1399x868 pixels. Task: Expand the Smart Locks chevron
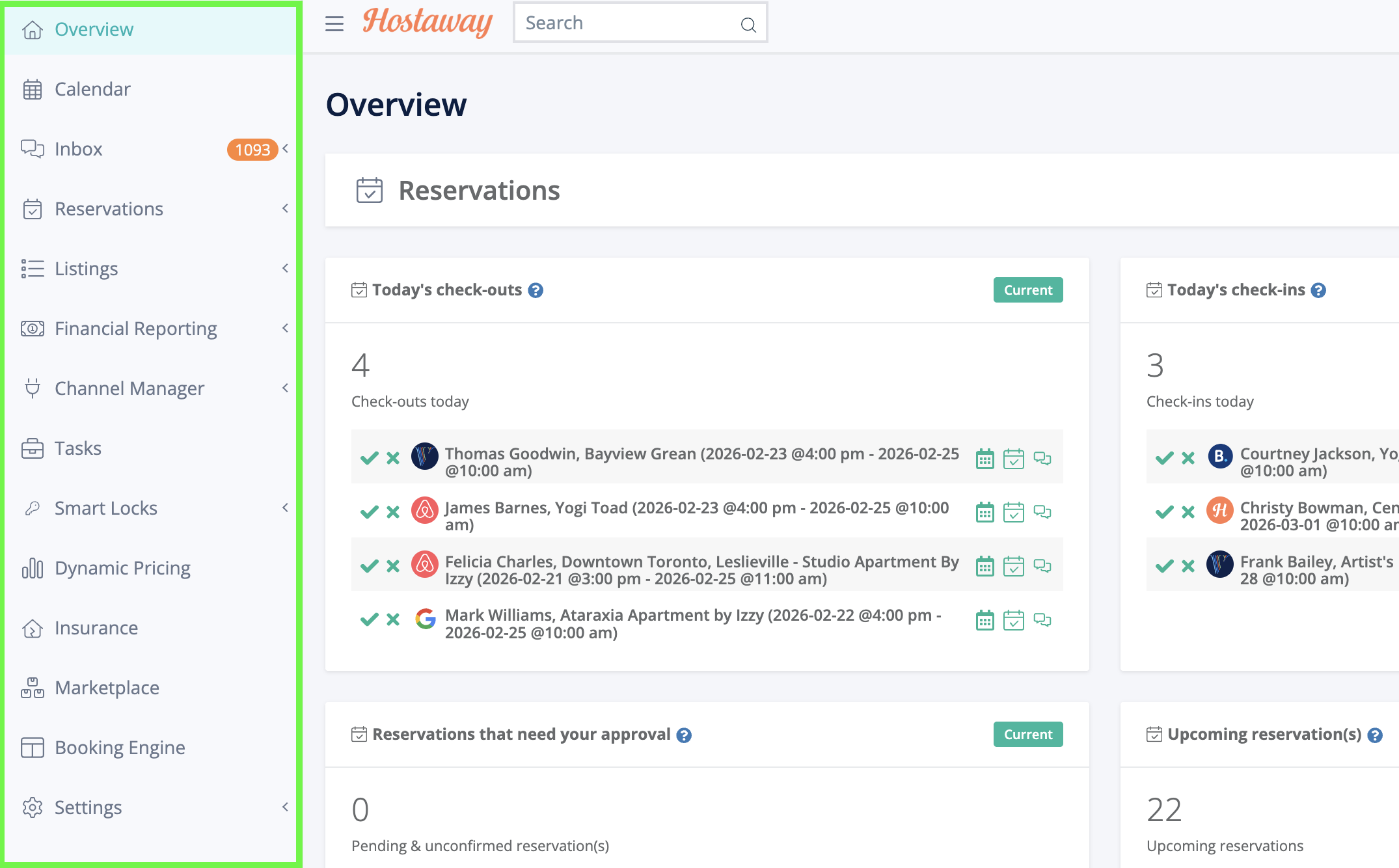pyautogui.click(x=286, y=508)
